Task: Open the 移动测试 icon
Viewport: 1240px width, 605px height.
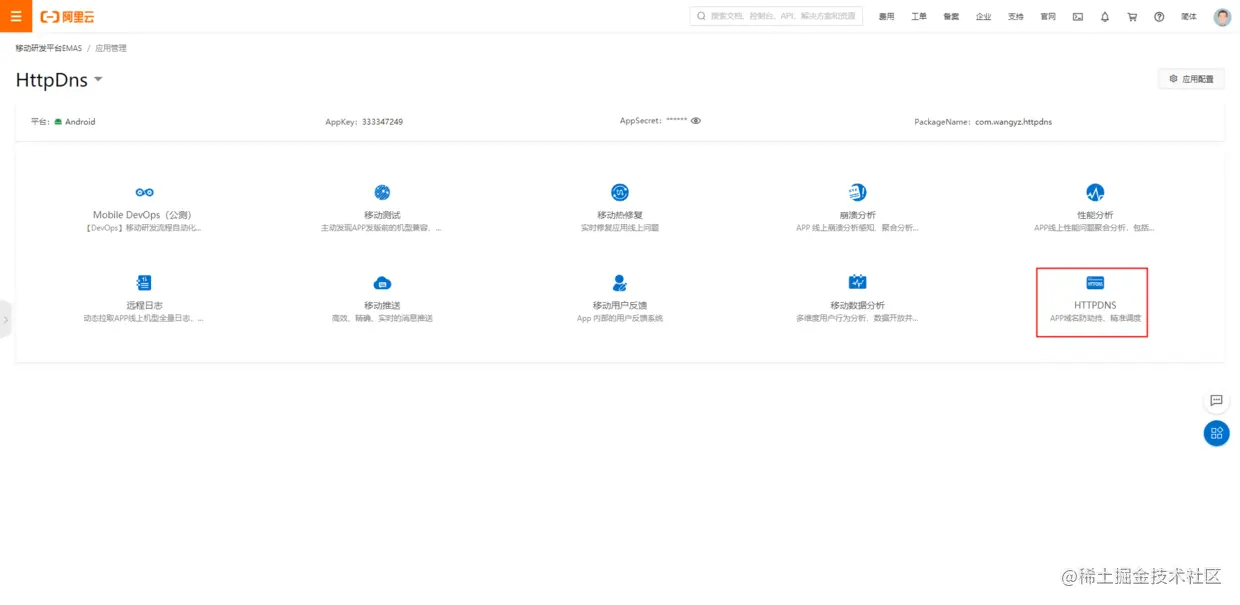Action: pos(382,192)
